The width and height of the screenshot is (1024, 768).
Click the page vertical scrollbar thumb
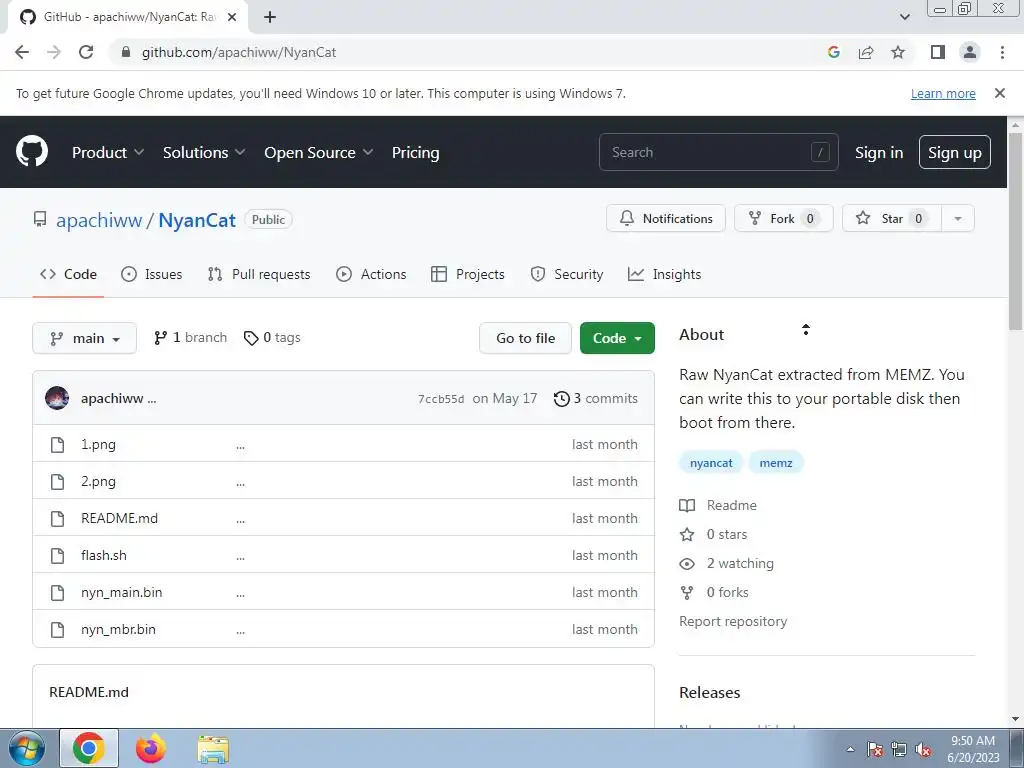tap(1015, 231)
